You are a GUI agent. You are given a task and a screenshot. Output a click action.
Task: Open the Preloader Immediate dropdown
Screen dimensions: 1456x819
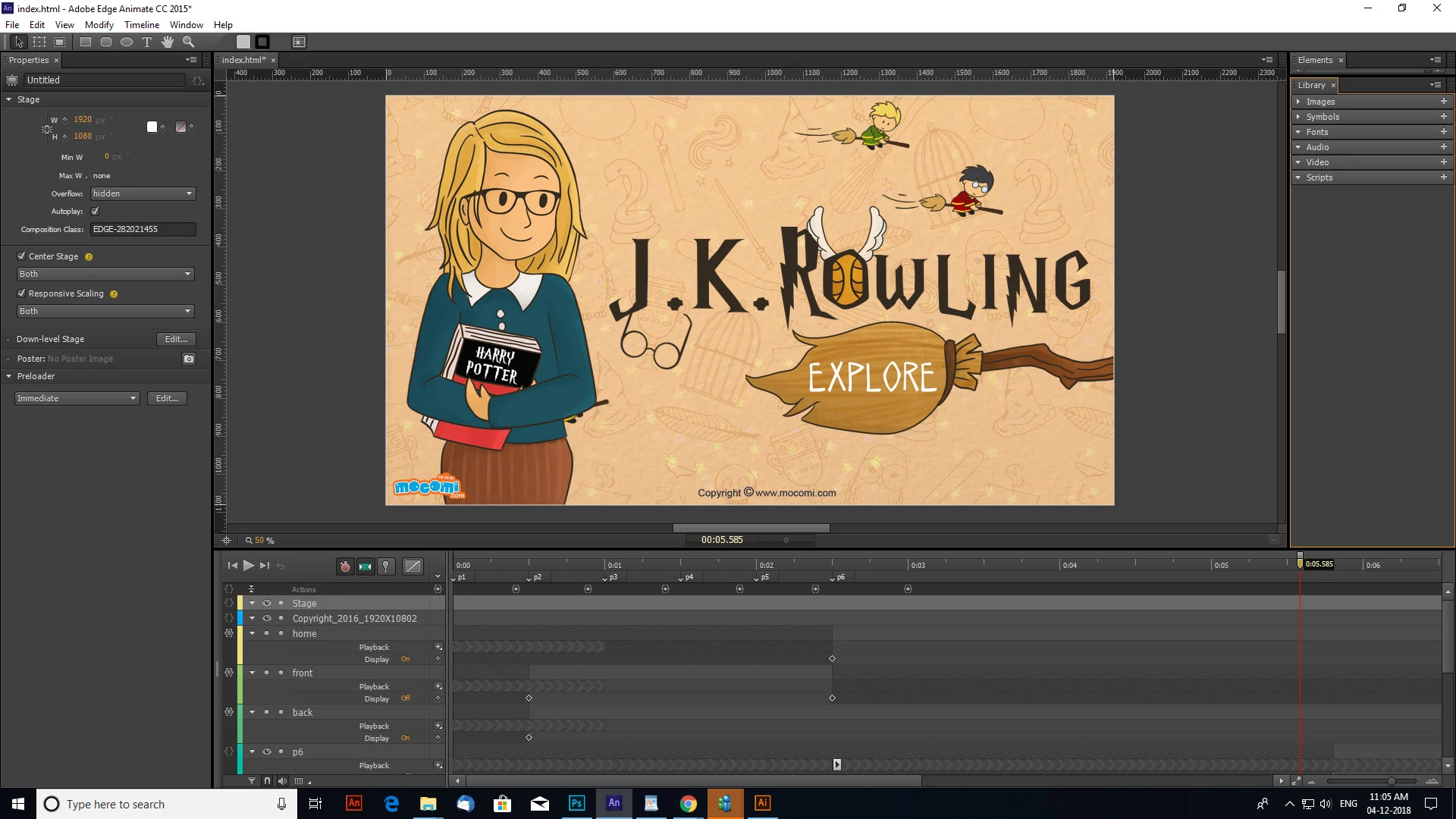point(77,399)
